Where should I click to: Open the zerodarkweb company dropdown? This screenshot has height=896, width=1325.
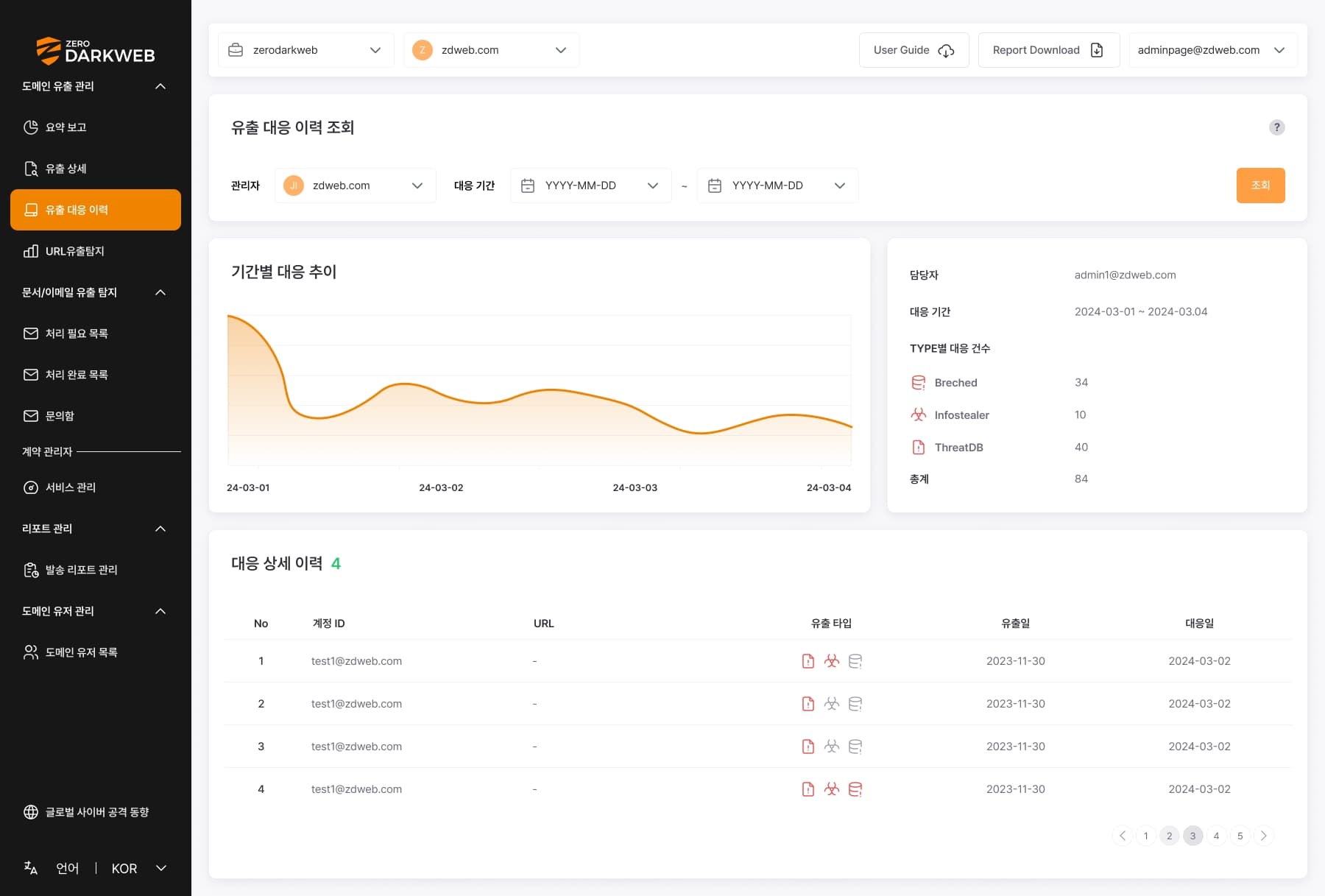[306, 50]
